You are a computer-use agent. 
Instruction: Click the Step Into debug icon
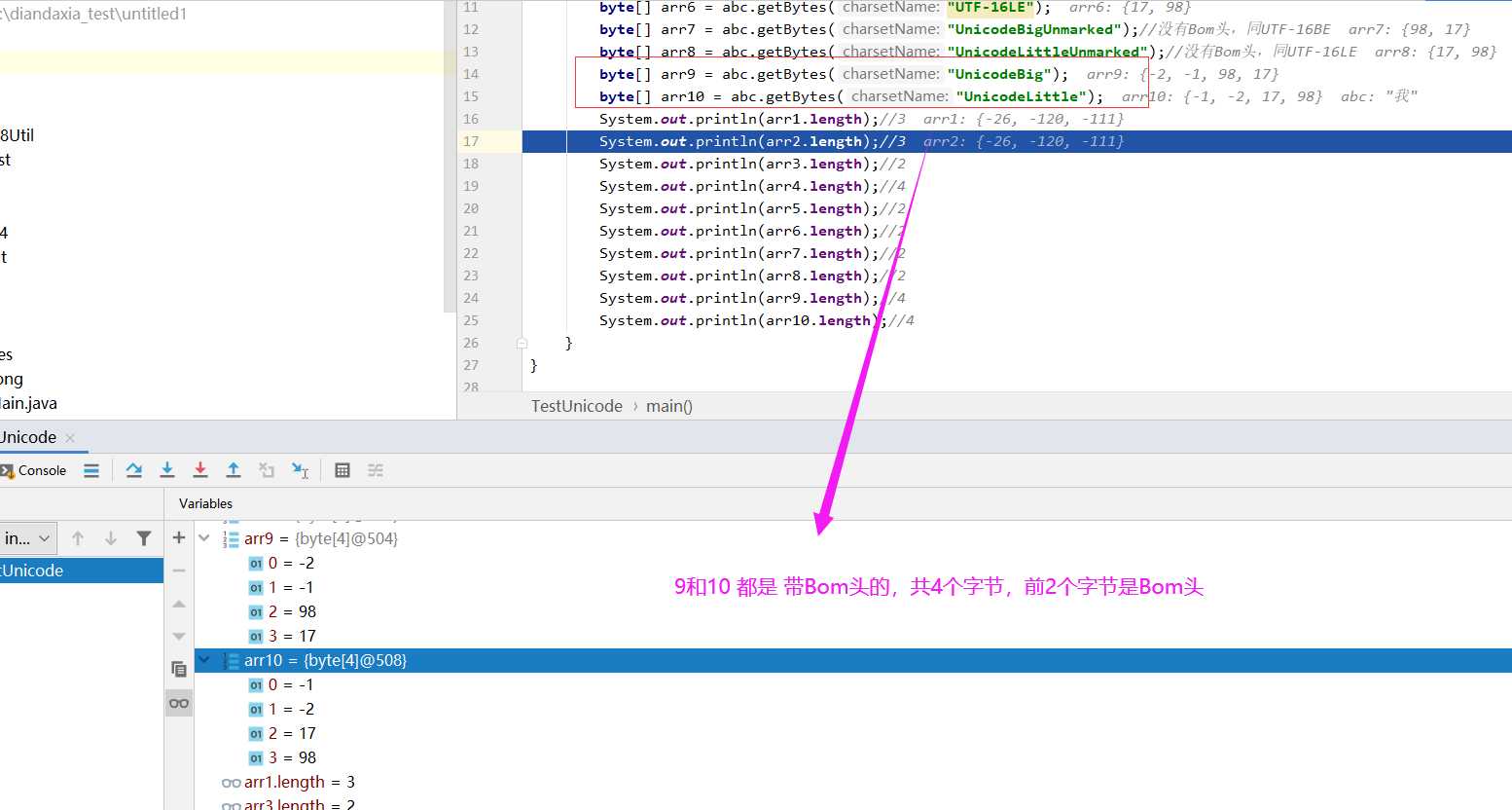[167, 470]
